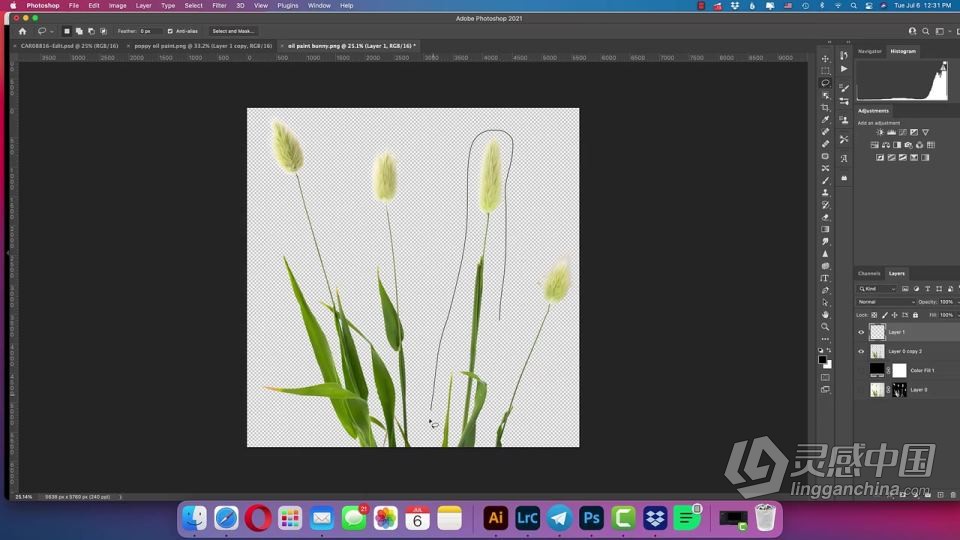Change screen mode icon
The height and width of the screenshot is (540, 960).
825,389
